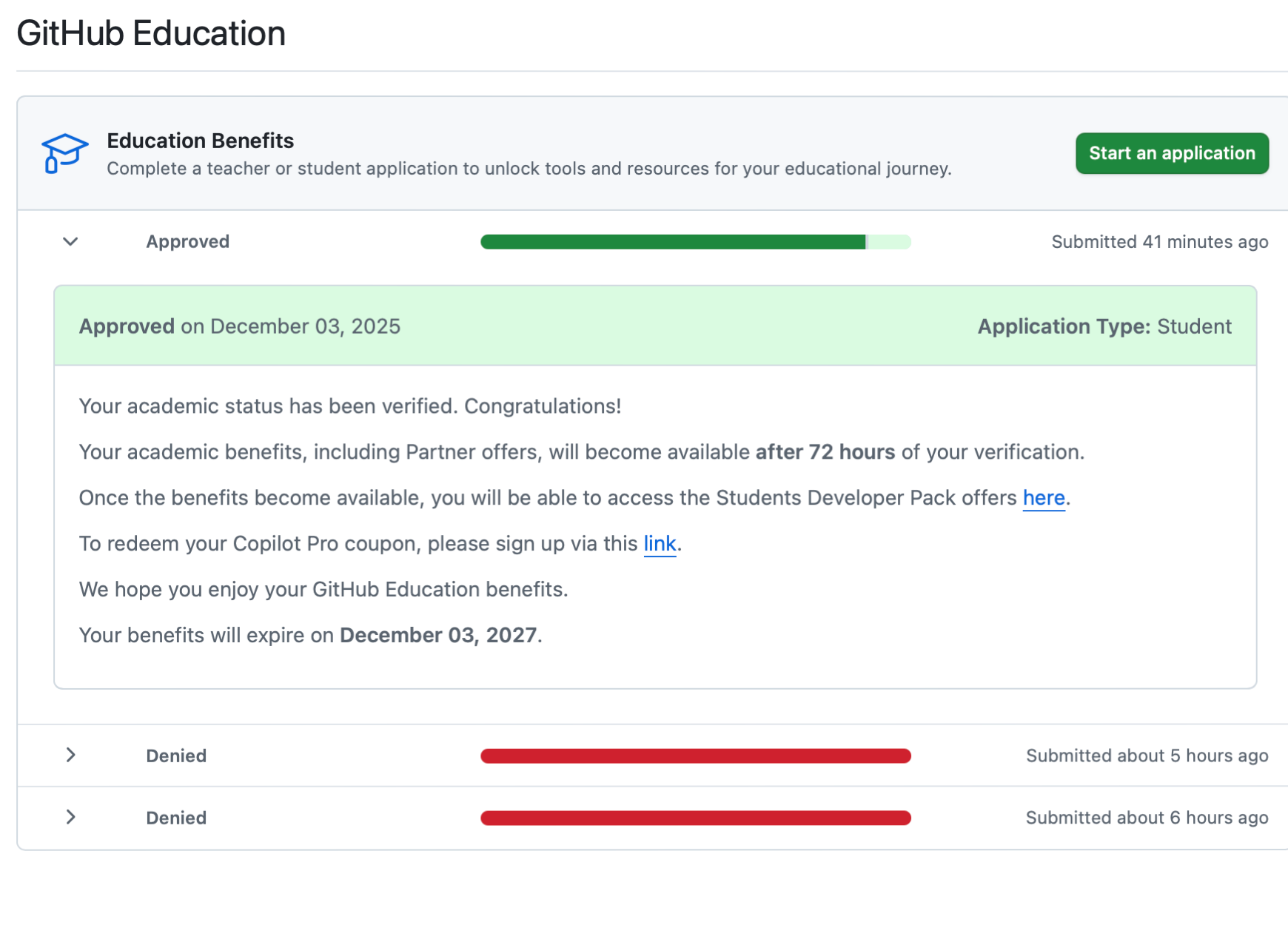The height and width of the screenshot is (925, 1288).
Task: Click the red bar submitted 6 hours ago
Action: (x=694, y=818)
